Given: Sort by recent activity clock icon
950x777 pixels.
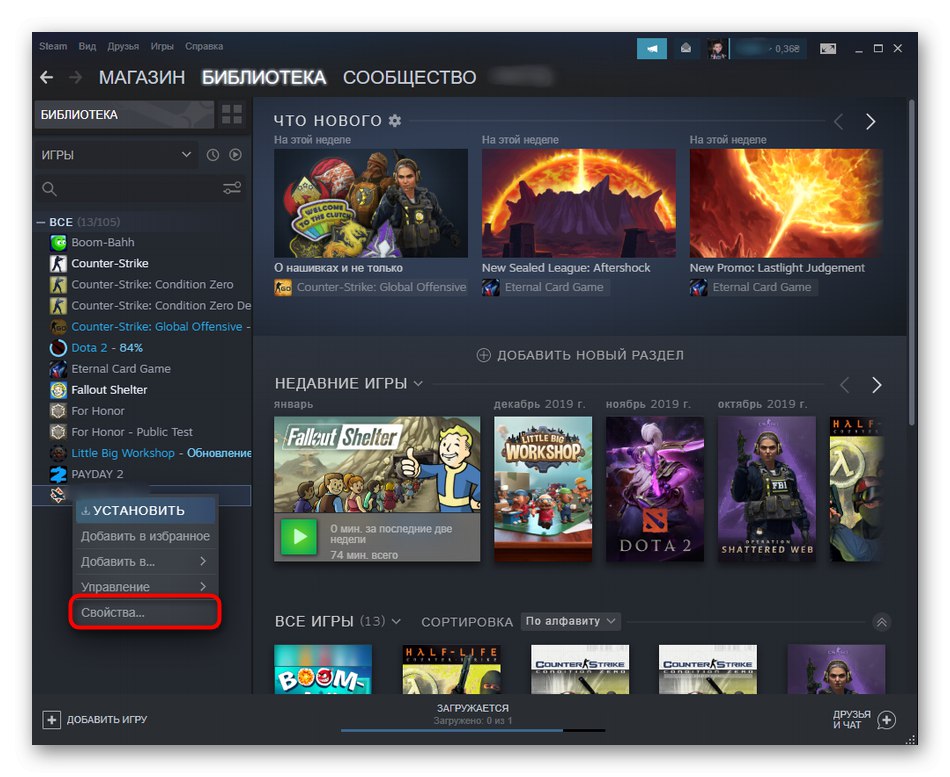Looking at the screenshot, I should click(x=213, y=155).
